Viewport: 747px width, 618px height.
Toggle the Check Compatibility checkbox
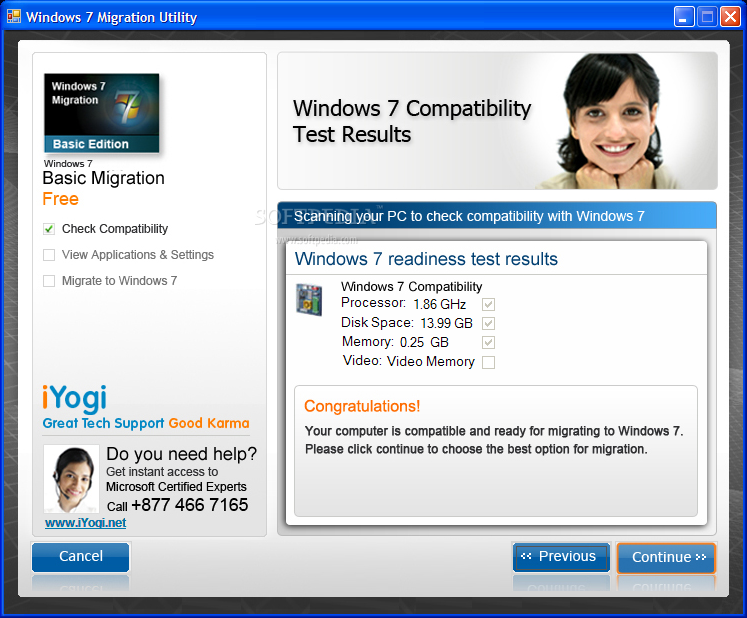49,229
